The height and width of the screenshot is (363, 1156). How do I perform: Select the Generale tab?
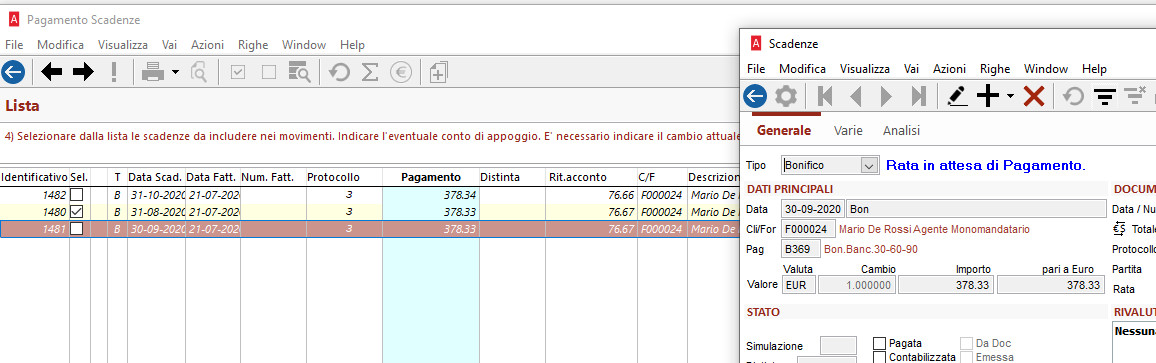(784, 131)
